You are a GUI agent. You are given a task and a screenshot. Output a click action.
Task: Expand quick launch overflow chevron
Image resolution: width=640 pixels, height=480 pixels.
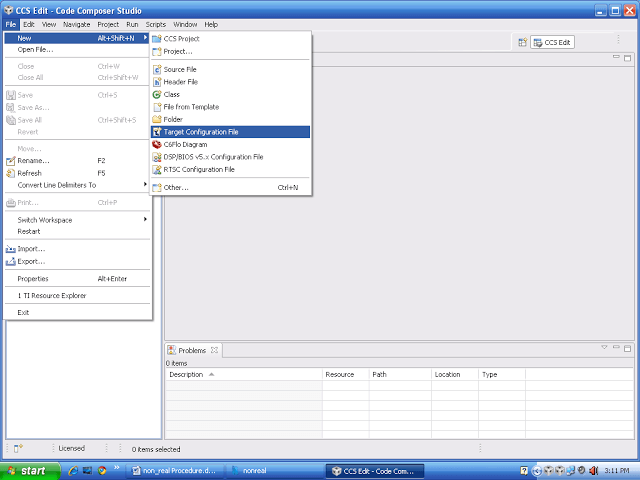116,467
